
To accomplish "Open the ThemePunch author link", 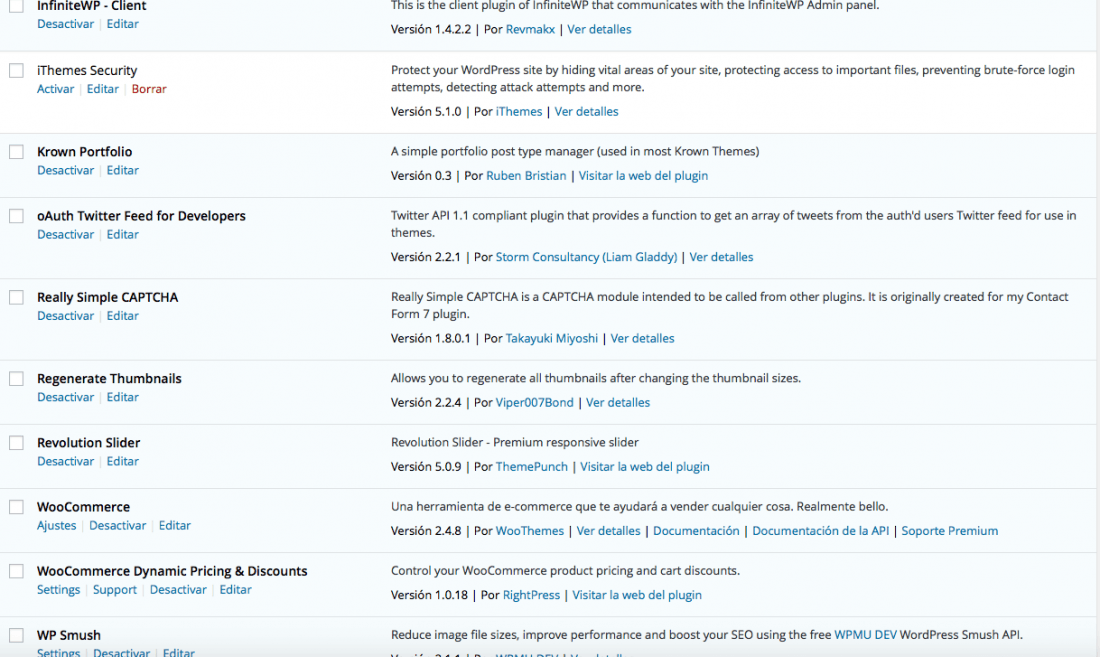I will [532, 467].
